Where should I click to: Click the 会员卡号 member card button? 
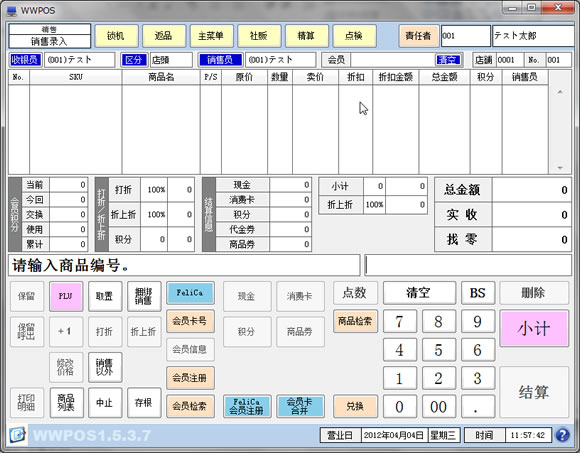pos(190,321)
